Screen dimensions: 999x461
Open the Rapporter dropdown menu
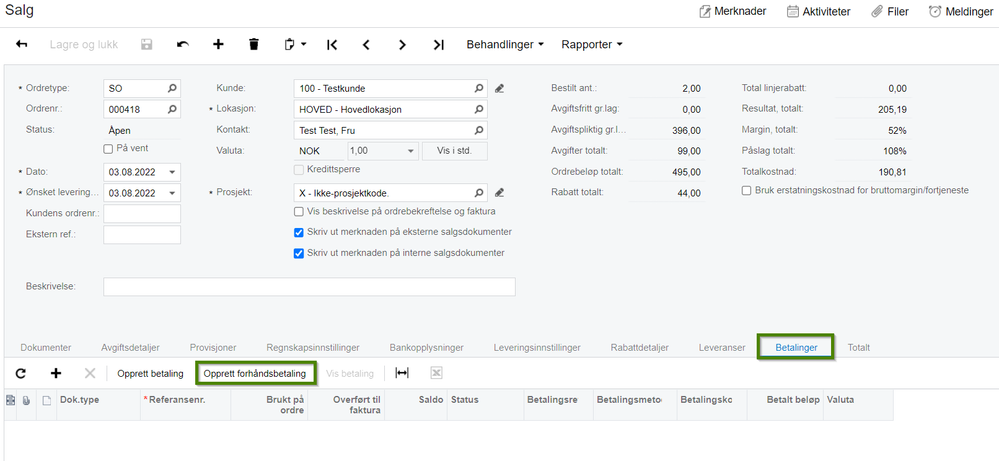pyautogui.click(x=591, y=45)
